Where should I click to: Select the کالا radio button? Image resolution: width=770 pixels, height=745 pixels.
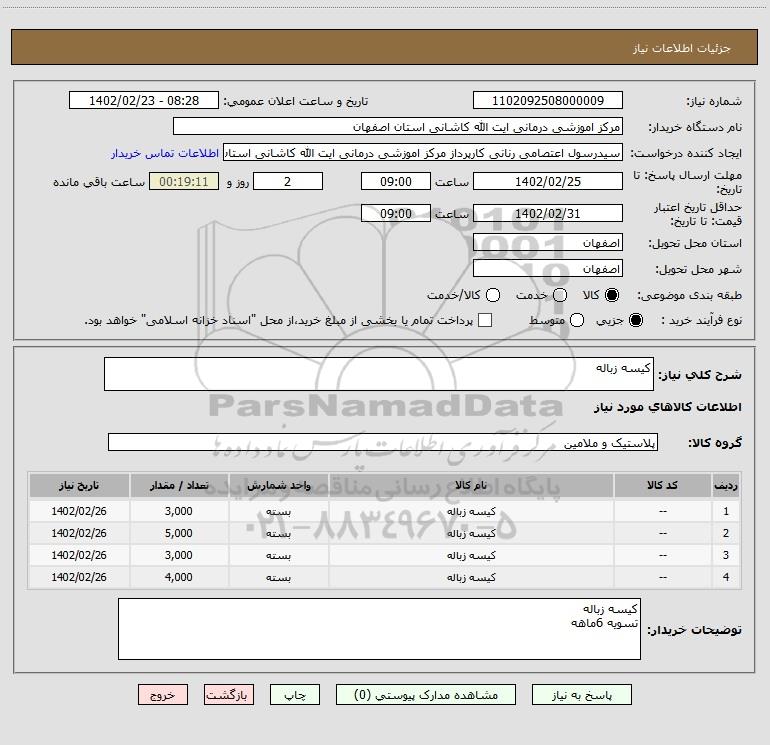tap(612, 295)
